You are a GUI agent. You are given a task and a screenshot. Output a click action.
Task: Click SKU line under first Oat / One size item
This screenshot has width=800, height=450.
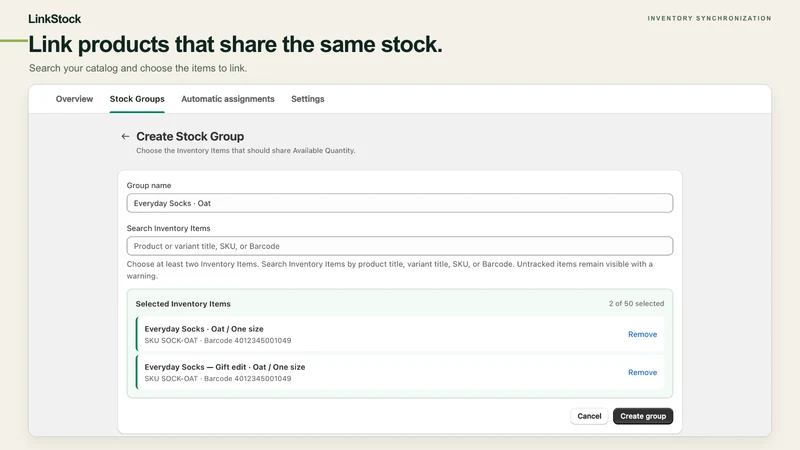click(218, 340)
